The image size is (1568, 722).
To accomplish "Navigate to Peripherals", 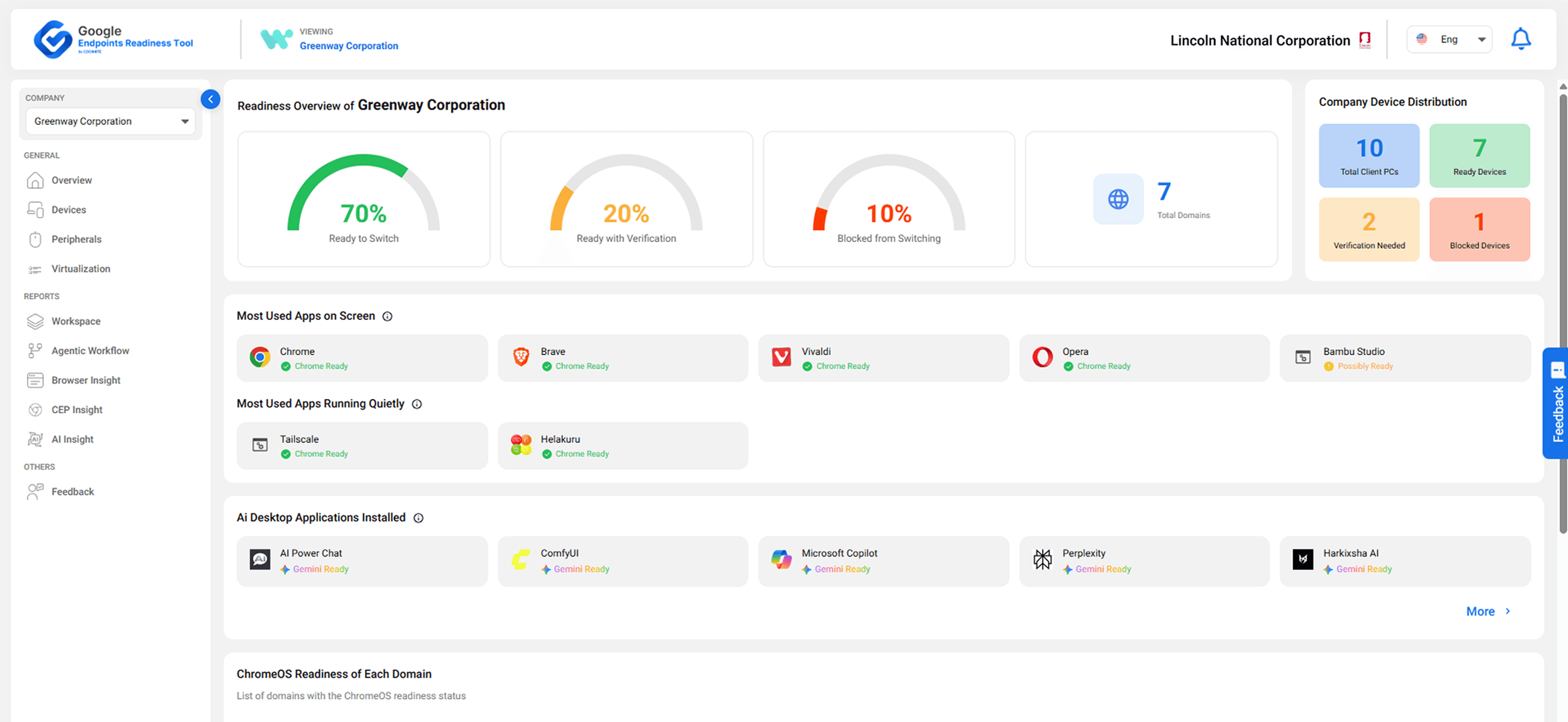I will pos(77,240).
